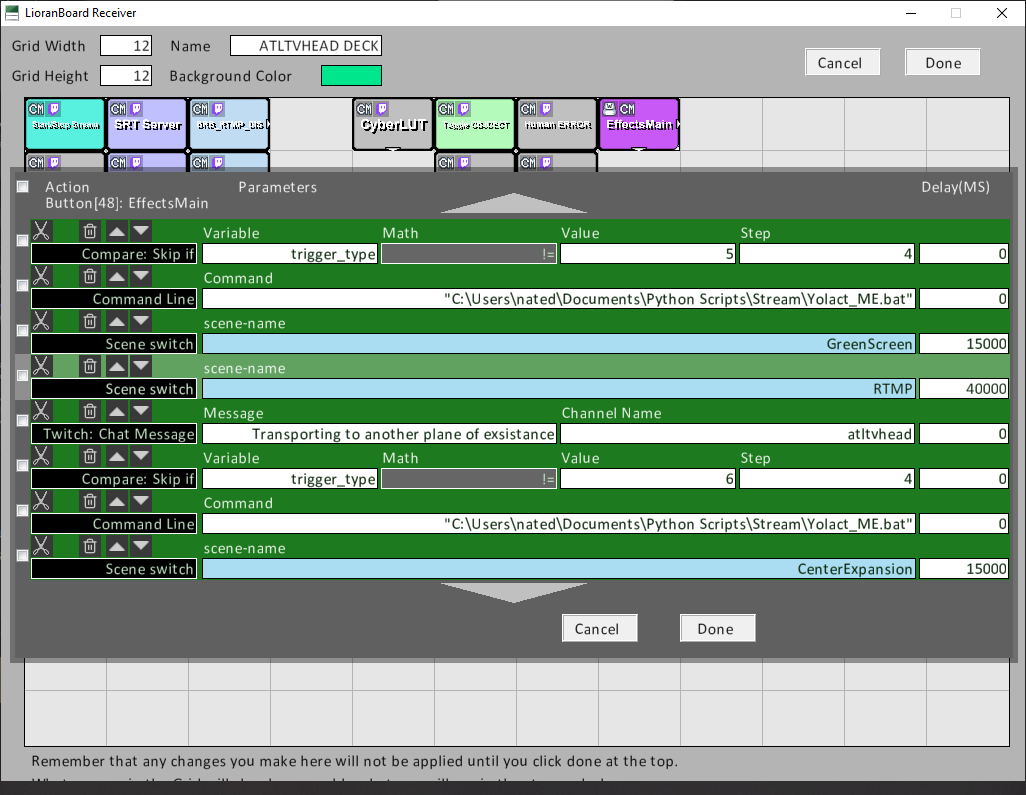Toggle the select-all checkbox next to Action header
This screenshot has height=795, width=1026.
pyautogui.click(x=22, y=187)
